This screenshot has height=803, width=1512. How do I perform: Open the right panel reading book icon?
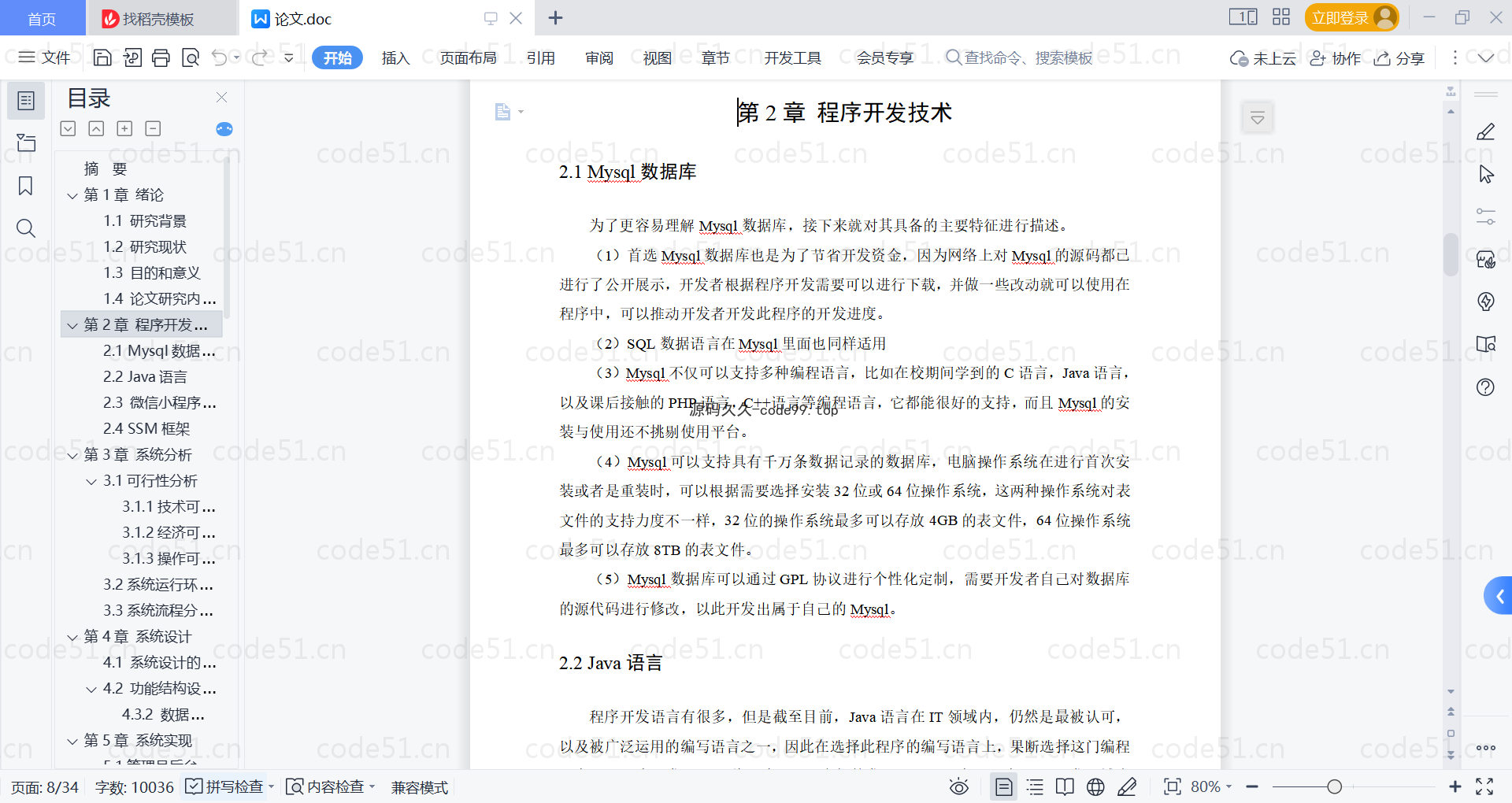(1486, 344)
